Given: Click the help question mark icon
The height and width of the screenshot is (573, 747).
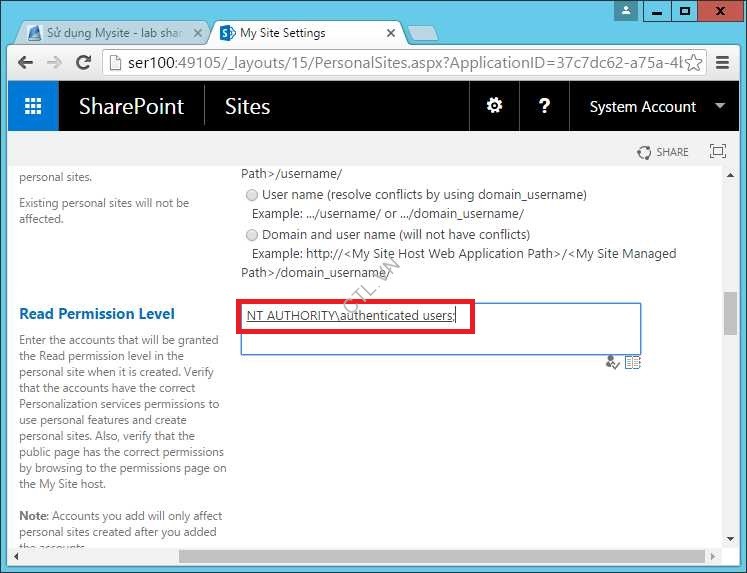Looking at the screenshot, I should click(544, 106).
